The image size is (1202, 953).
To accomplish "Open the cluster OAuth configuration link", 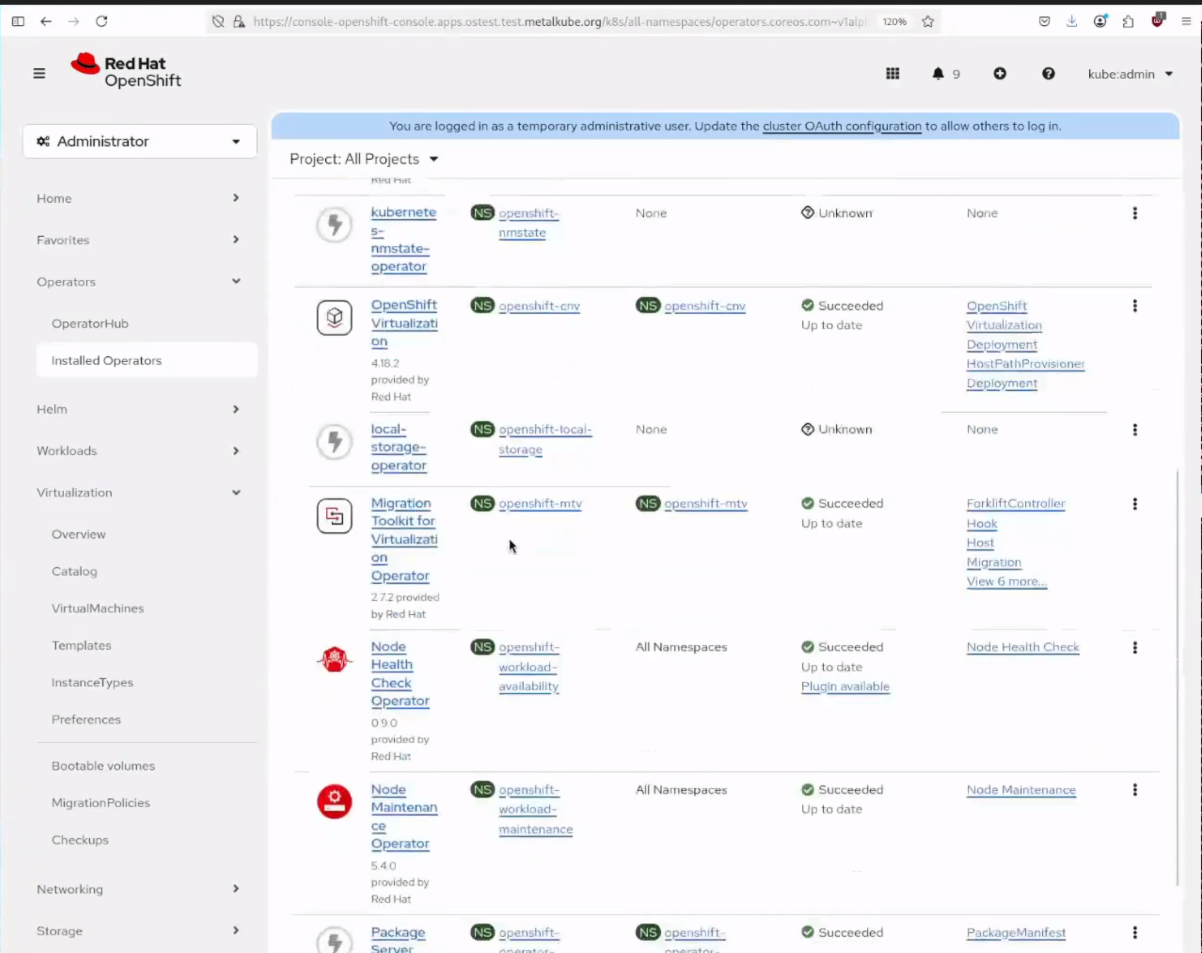I will (841, 126).
